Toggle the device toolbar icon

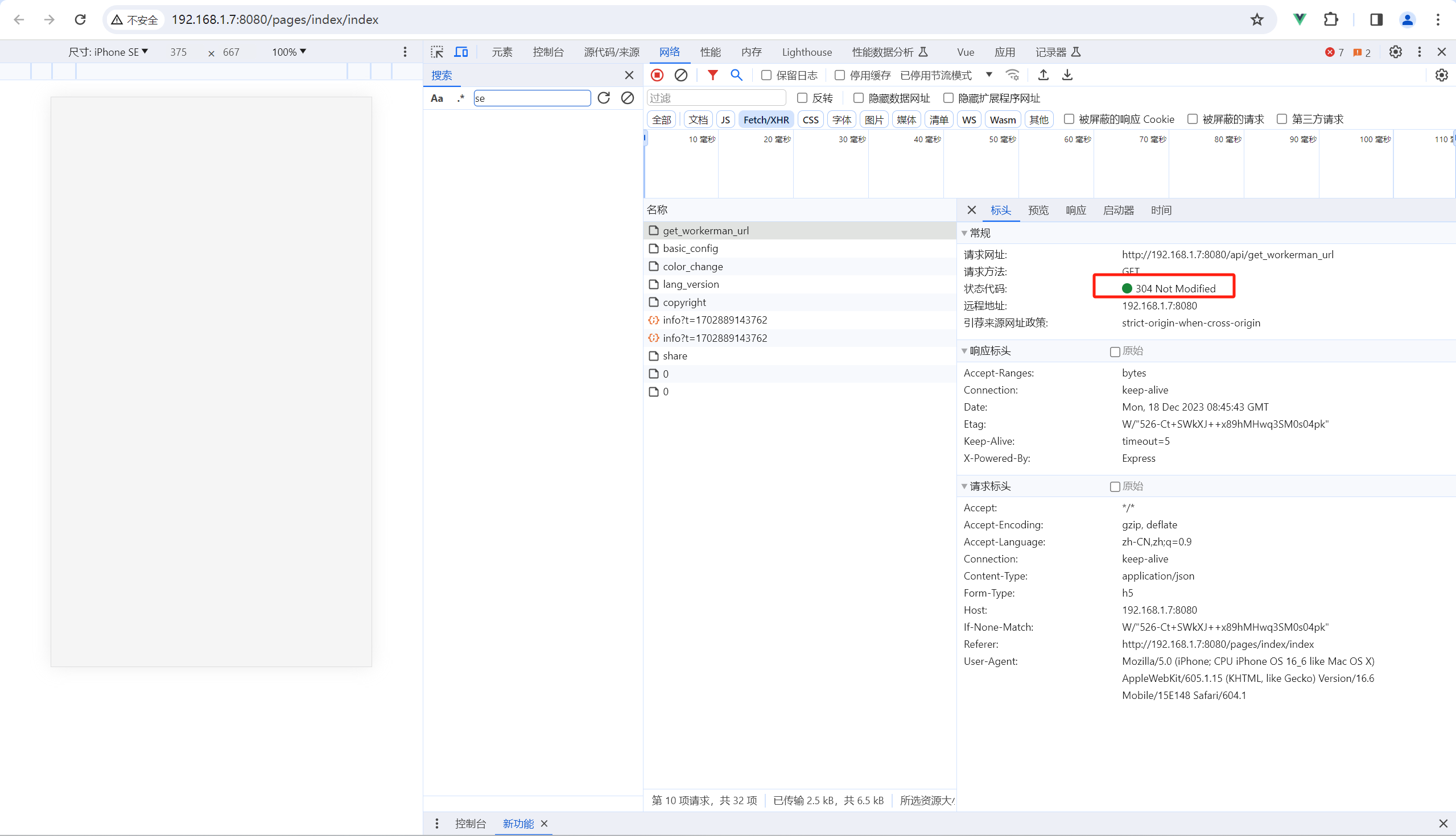tap(461, 52)
